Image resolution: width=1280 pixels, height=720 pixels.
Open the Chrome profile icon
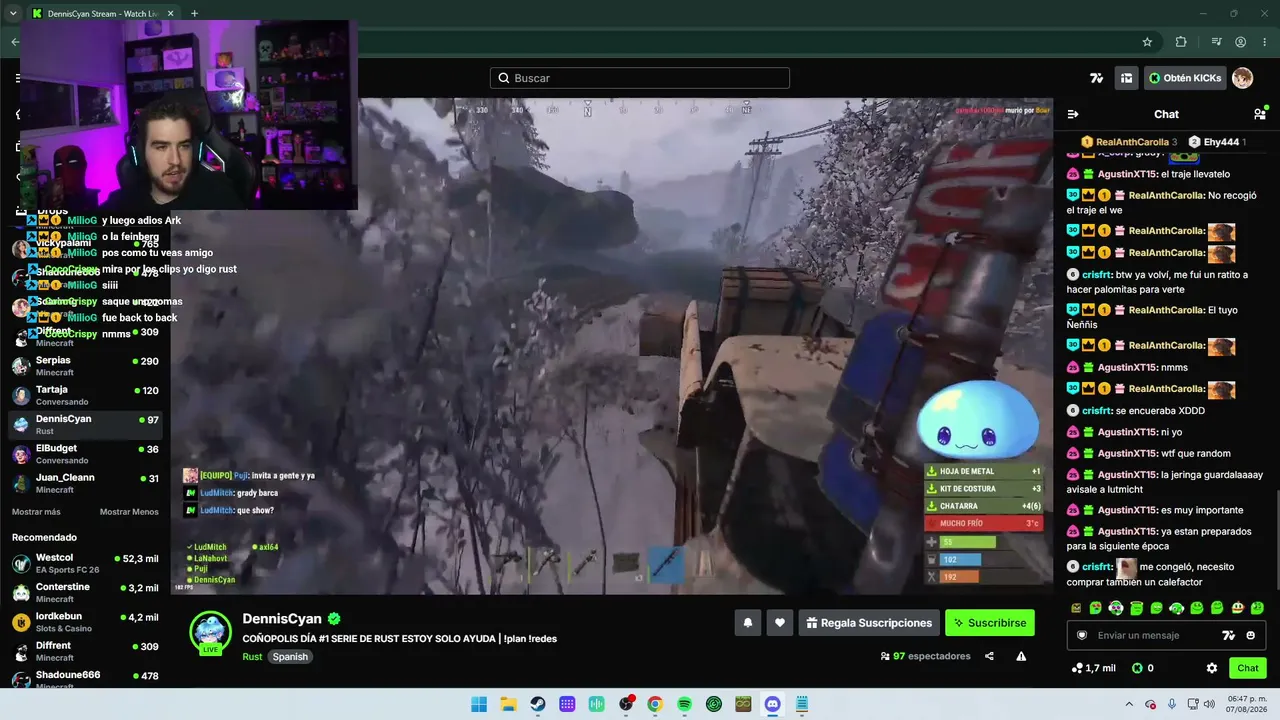click(x=1240, y=42)
